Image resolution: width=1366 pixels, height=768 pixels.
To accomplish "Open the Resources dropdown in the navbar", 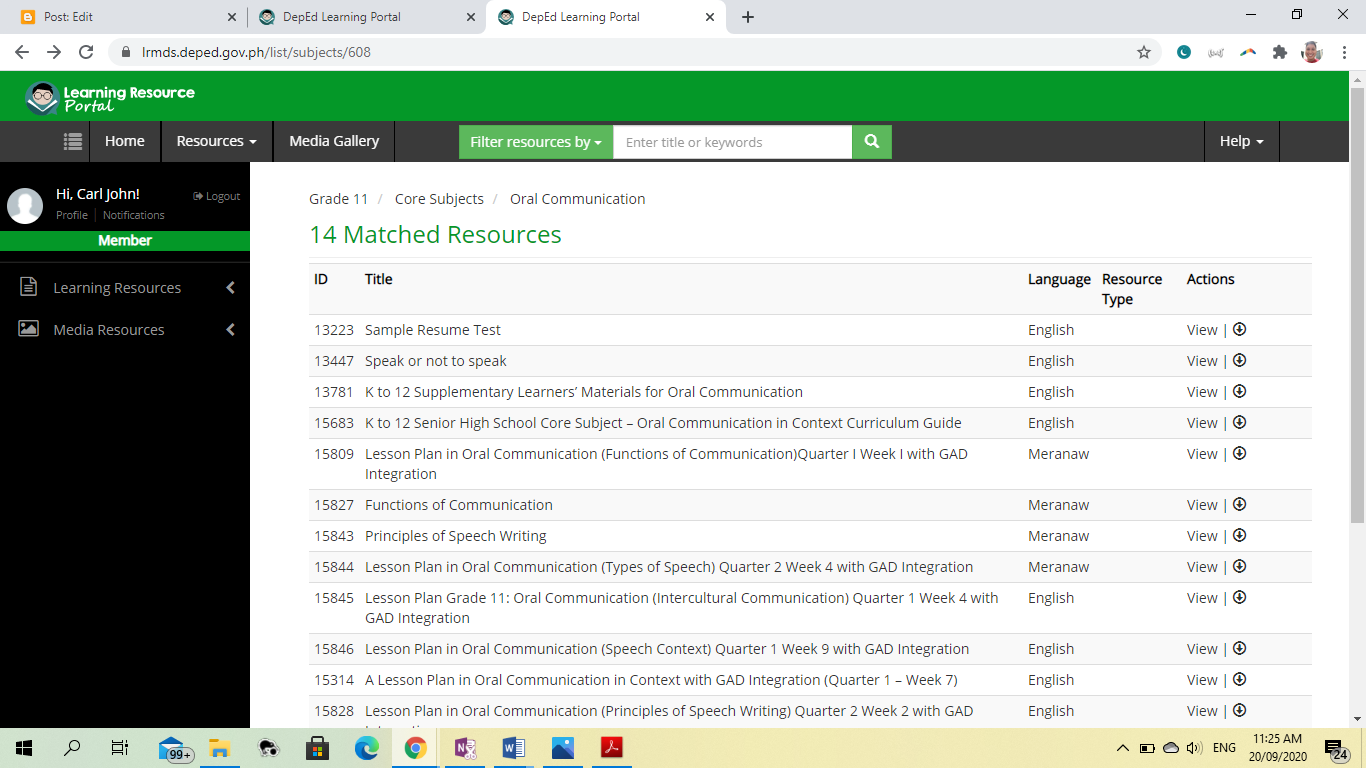I will [216, 141].
